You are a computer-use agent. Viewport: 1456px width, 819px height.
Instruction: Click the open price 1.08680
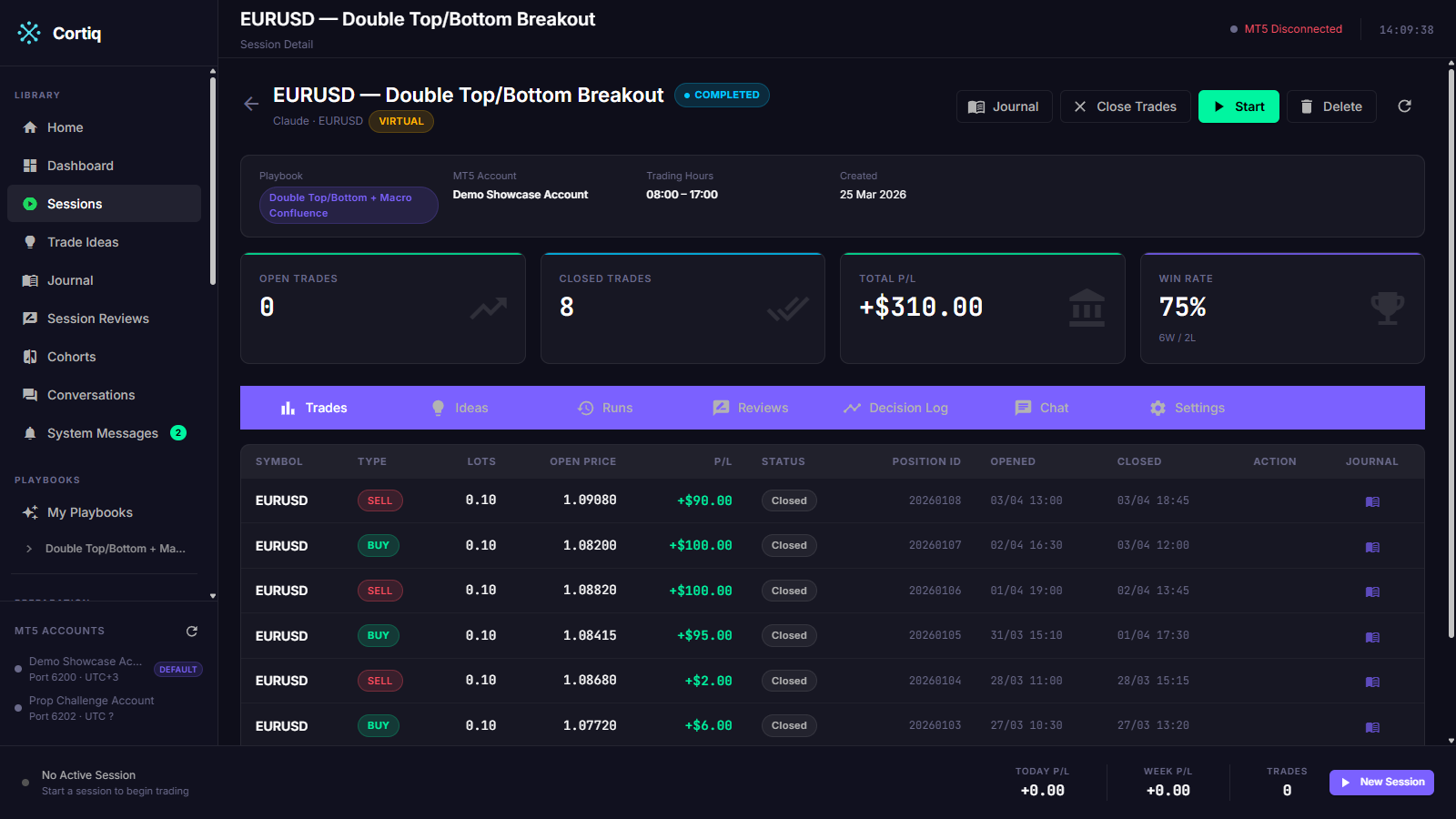coord(590,681)
